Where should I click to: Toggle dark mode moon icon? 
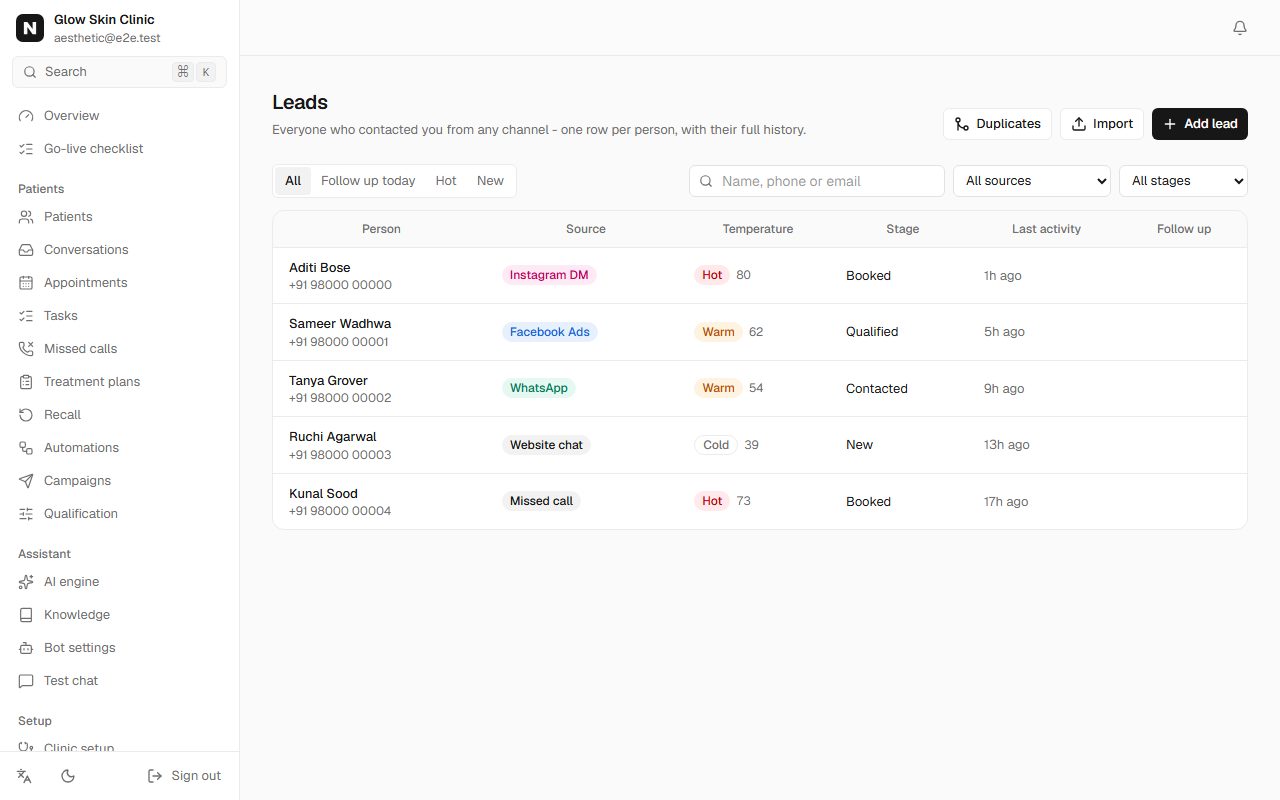68,776
